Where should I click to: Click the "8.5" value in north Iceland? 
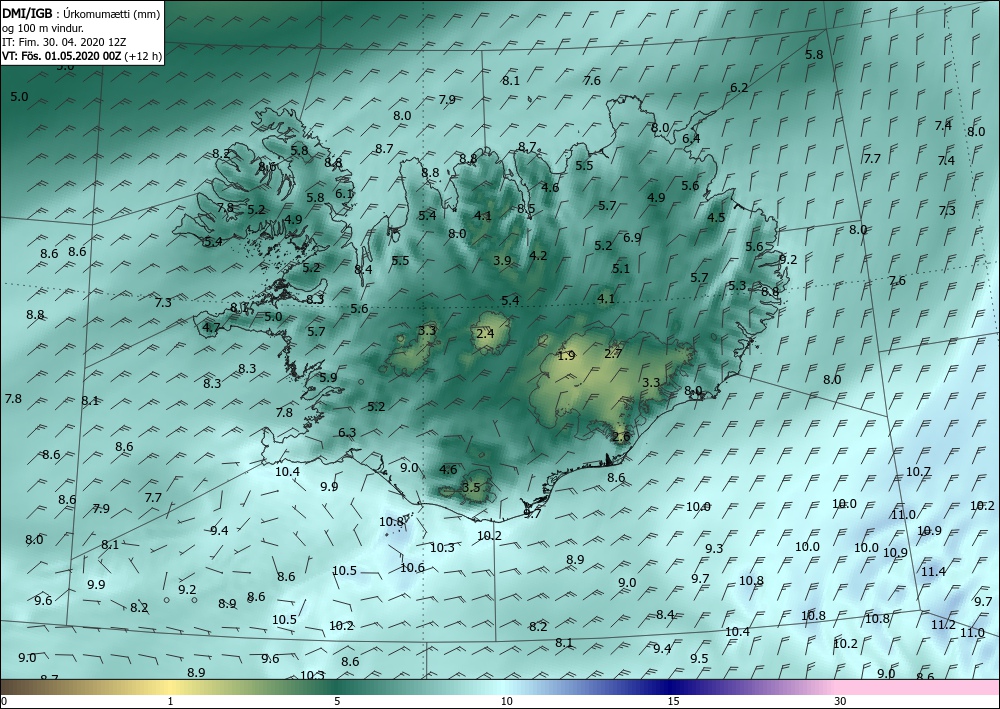[526, 208]
